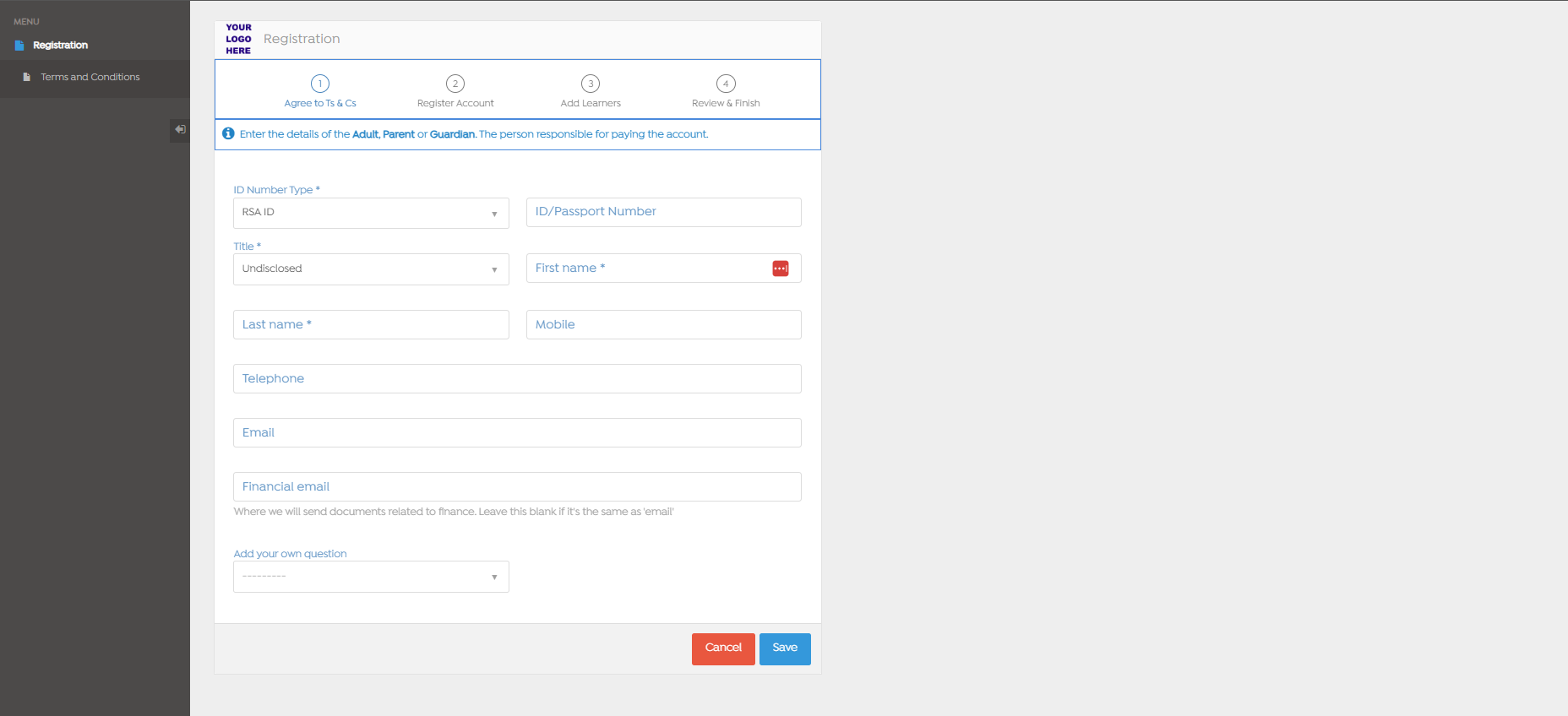Image resolution: width=1568 pixels, height=716 pixels.
Task: Focus the ID/Passport Number field
Action: 663,212
